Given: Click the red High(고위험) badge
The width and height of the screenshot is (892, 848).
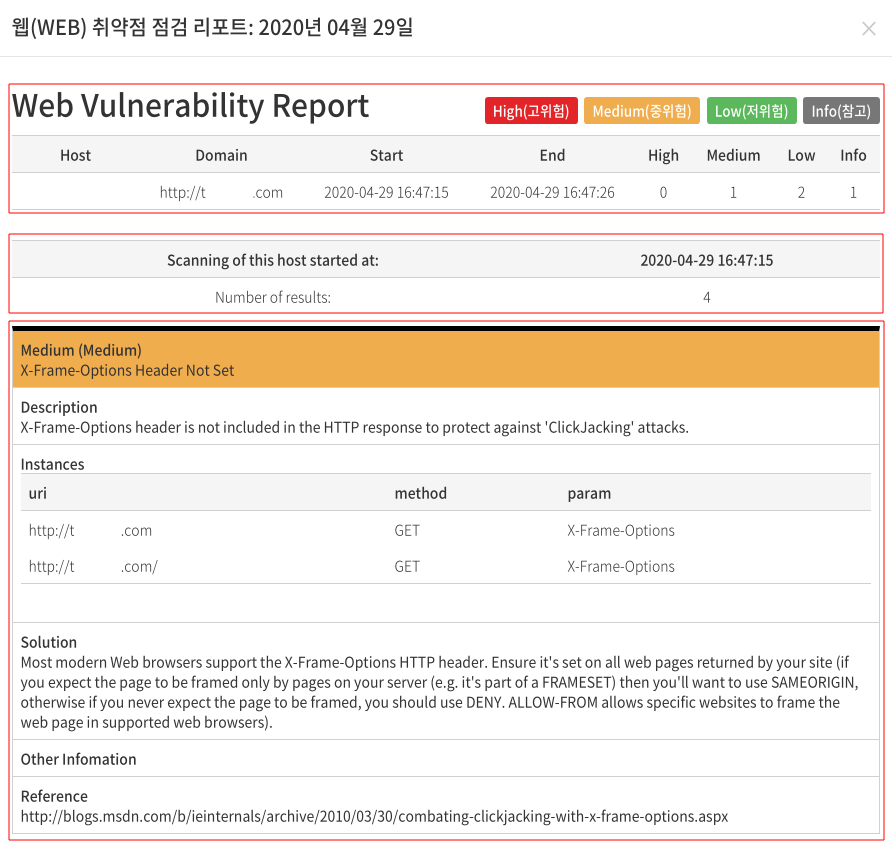Looking at the screenshot, I should (x=531, y=111).
